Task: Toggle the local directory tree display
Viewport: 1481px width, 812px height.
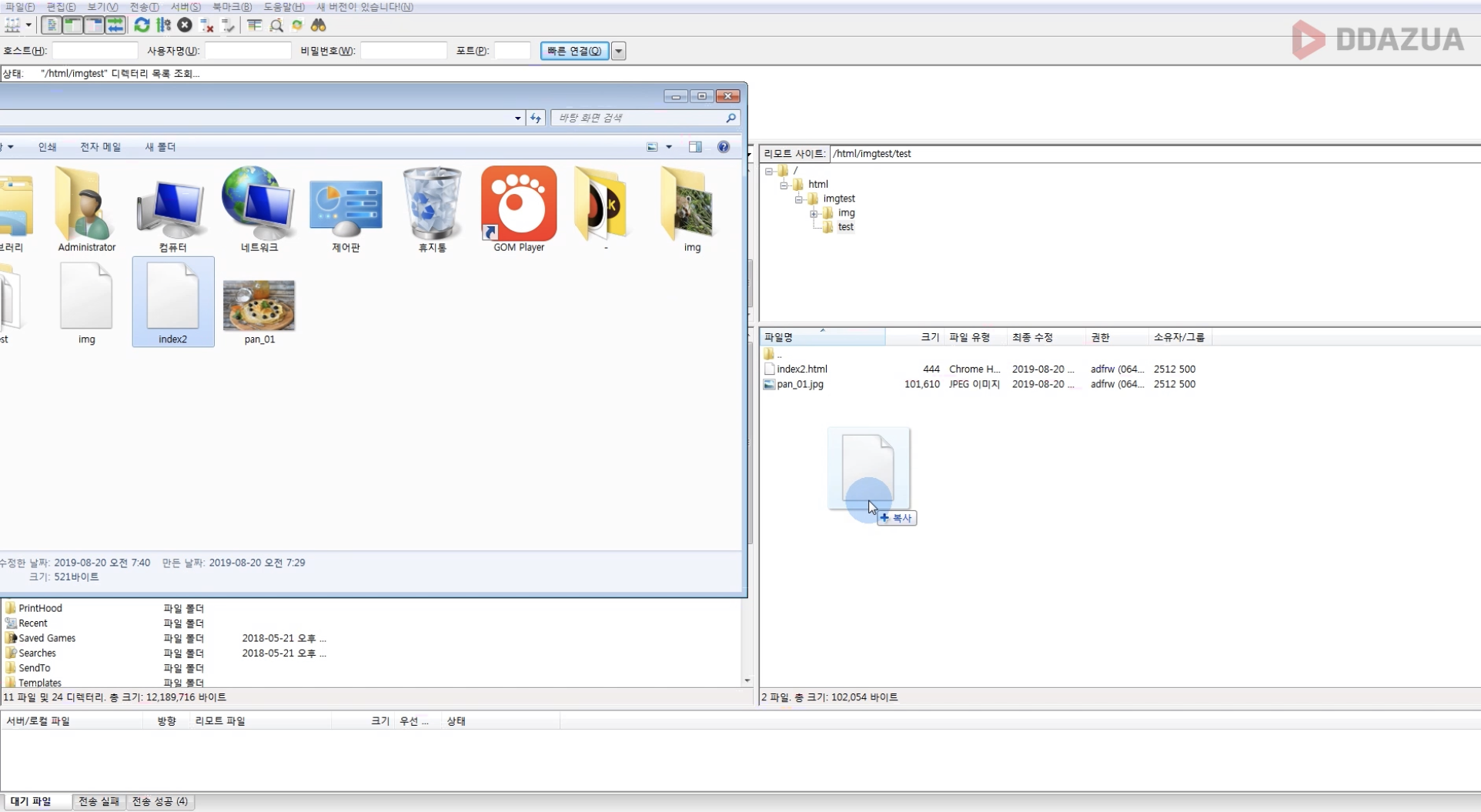Action: click(72, 25)
